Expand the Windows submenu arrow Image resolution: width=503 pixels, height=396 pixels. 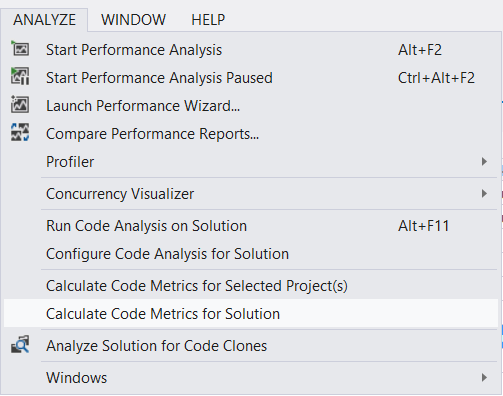(x=484, y=378)
